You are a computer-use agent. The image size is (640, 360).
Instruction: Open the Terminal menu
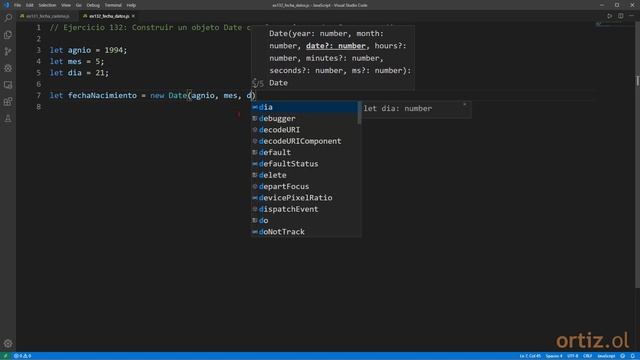pyautogui.click(x=113, y=5)
